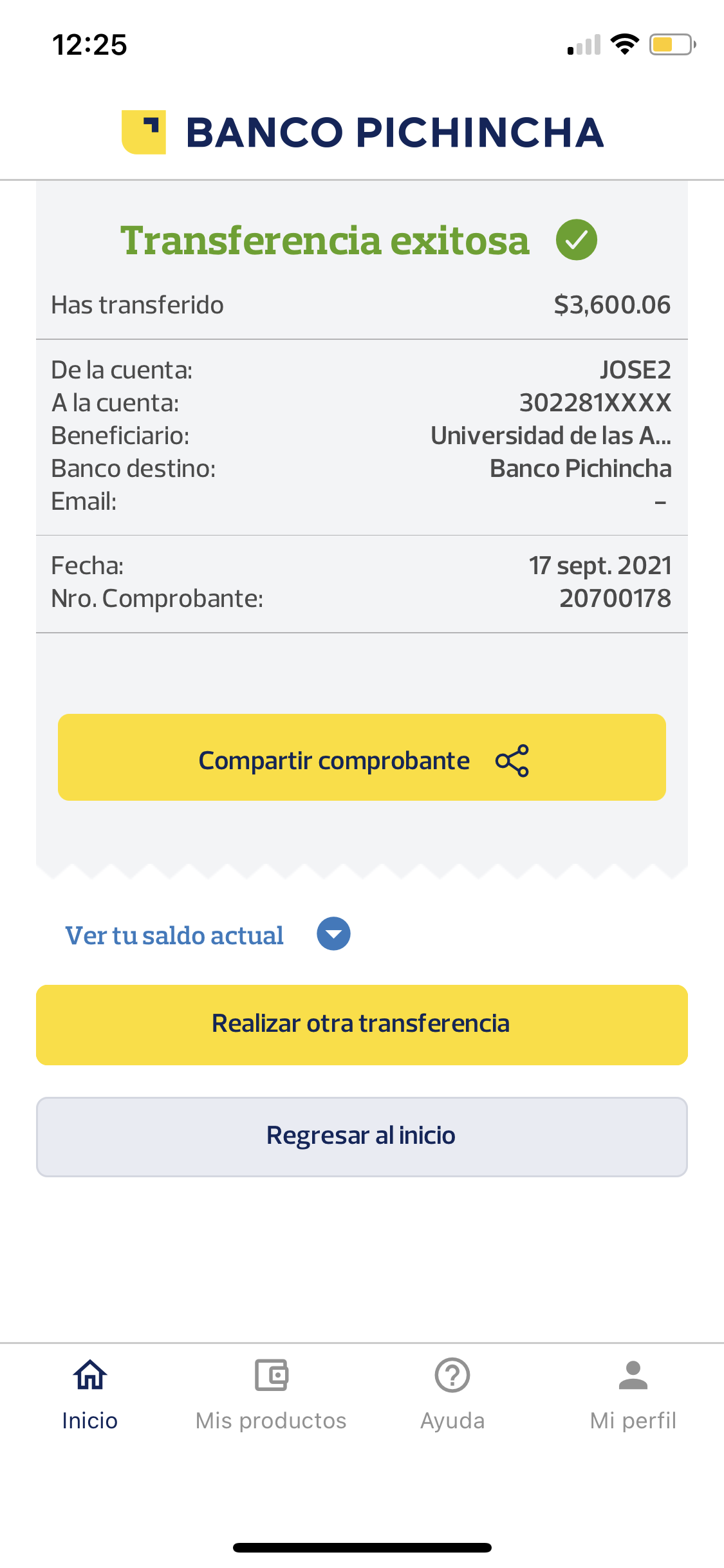This screenshot has width=724, height=1568.
Task: Tap the Inicio home icon
Action: coord(90,1376)
